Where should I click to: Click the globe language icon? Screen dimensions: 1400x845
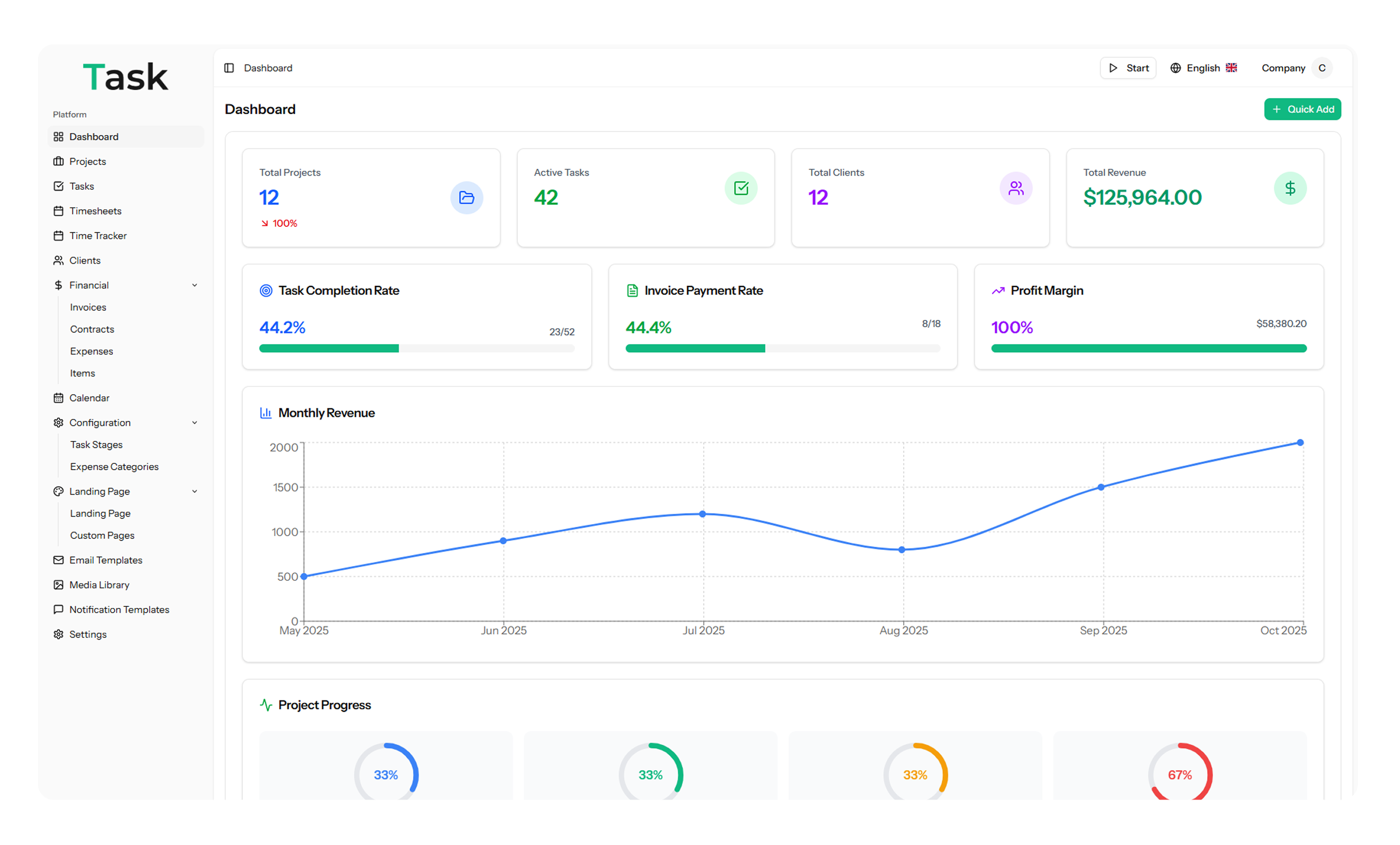[1175, 68]
